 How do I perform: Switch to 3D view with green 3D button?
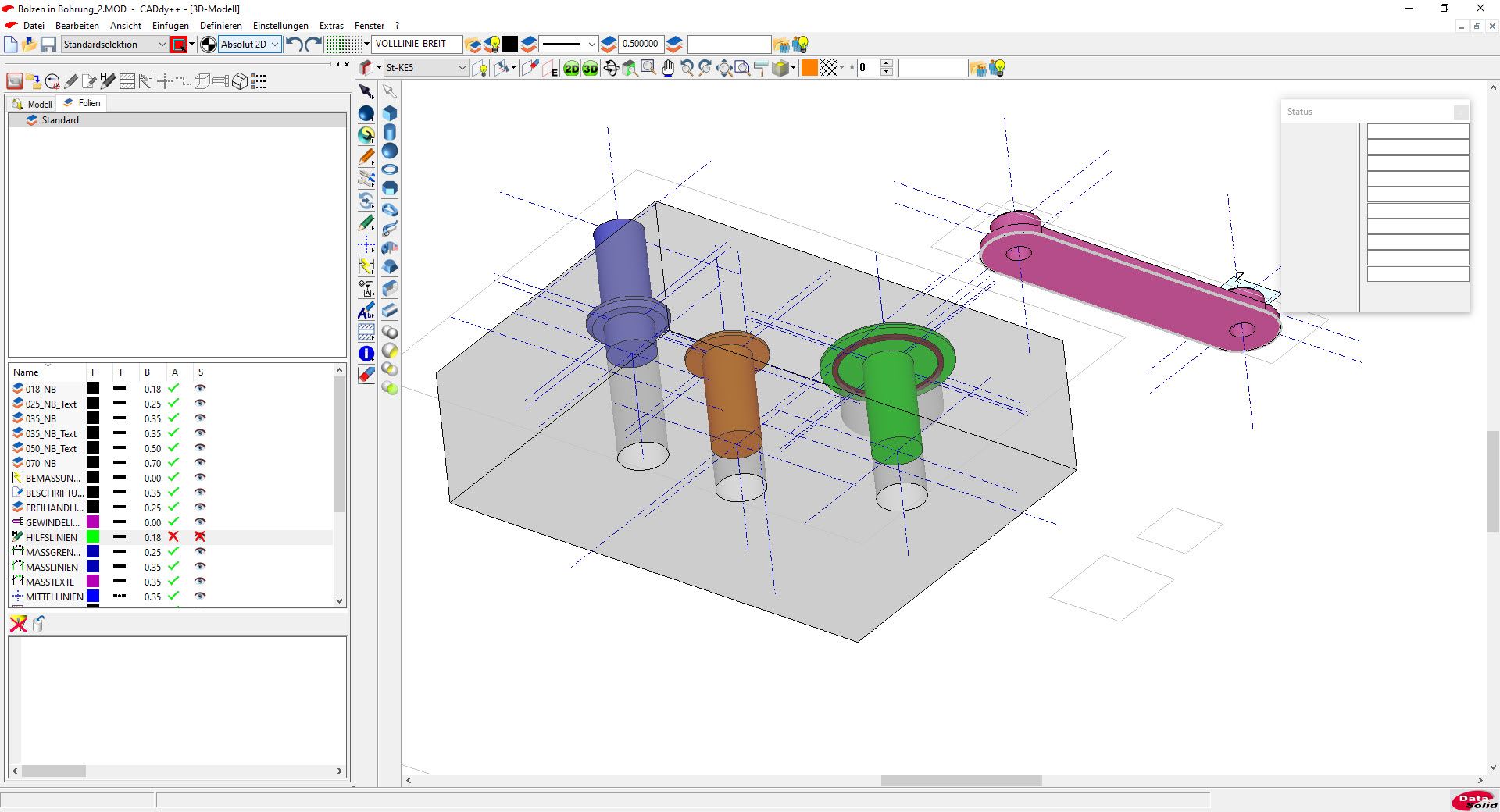[x=590, y=69]
